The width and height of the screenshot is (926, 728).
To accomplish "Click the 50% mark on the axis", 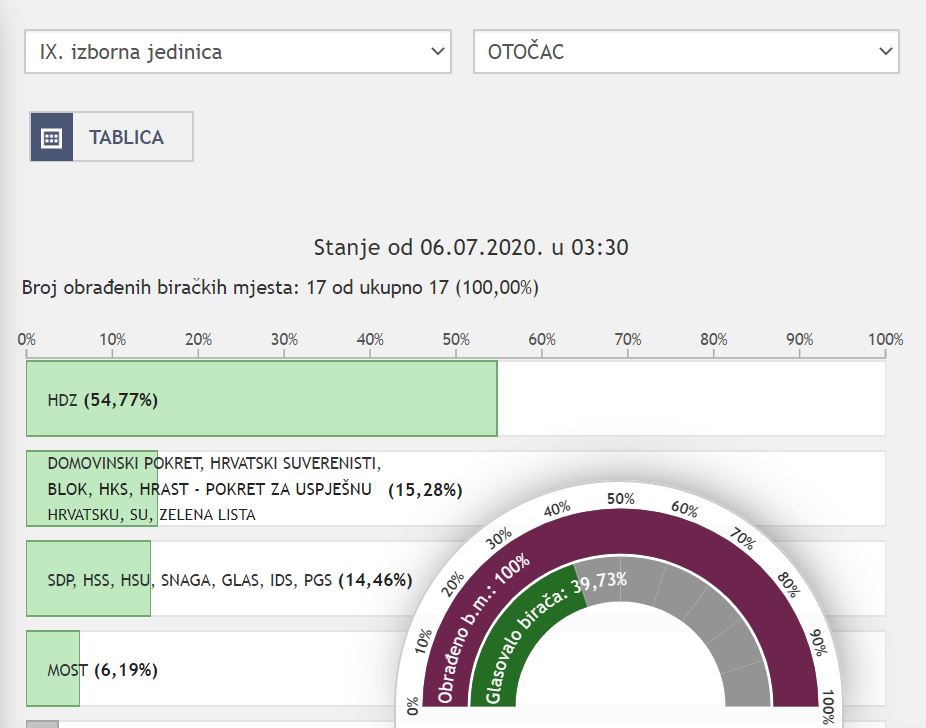I will coord(456,340).
